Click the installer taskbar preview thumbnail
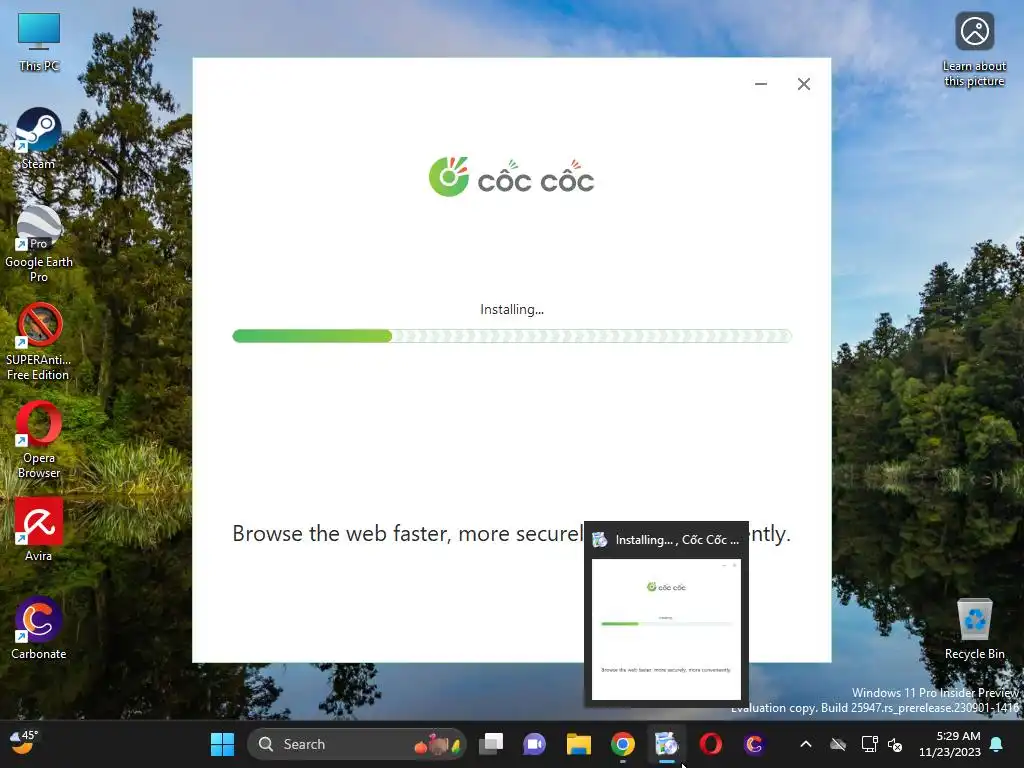The height and width of the screenshot is (768, 1024). (666, 629)
